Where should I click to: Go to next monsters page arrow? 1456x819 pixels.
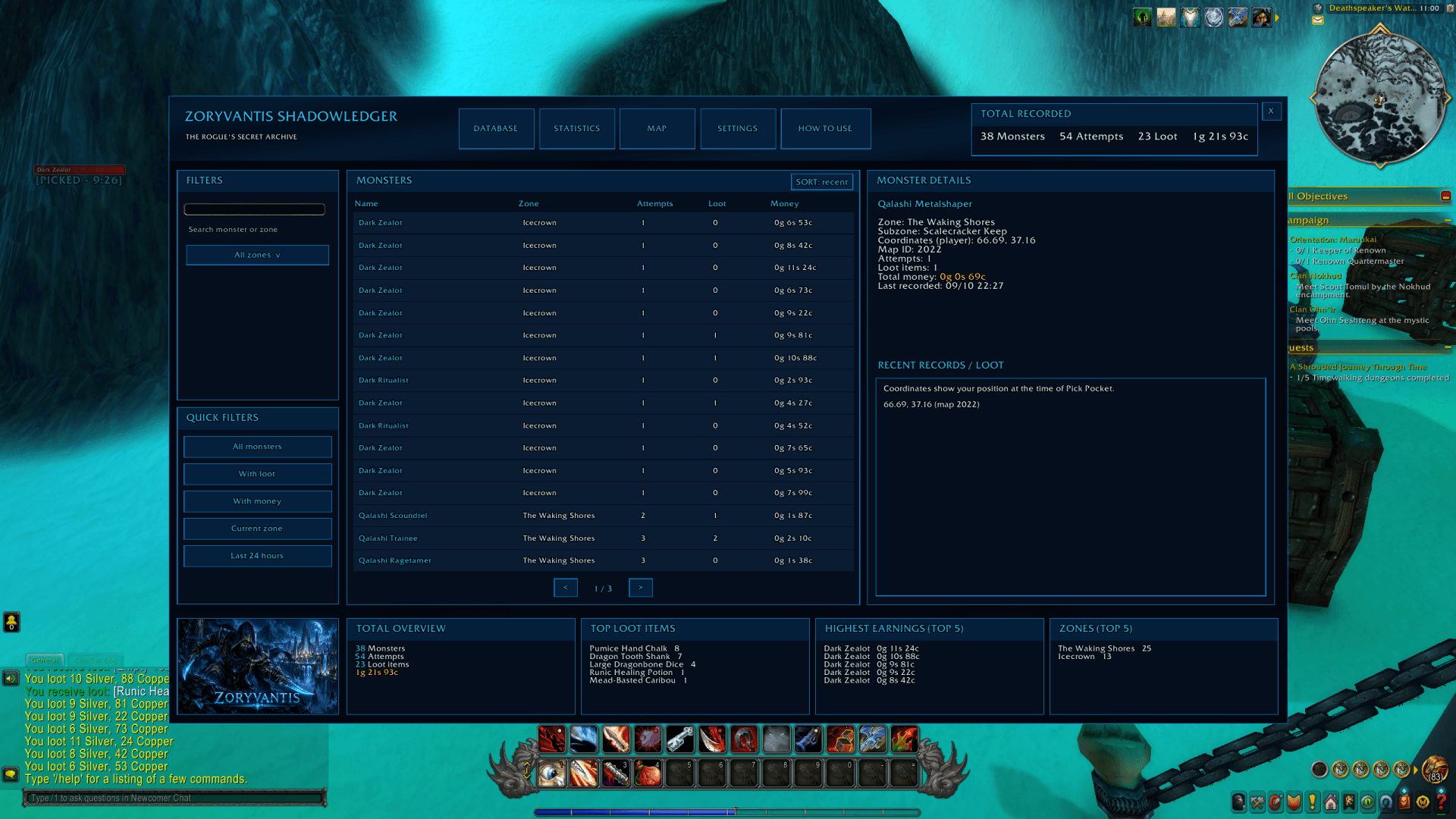point(641,588)
